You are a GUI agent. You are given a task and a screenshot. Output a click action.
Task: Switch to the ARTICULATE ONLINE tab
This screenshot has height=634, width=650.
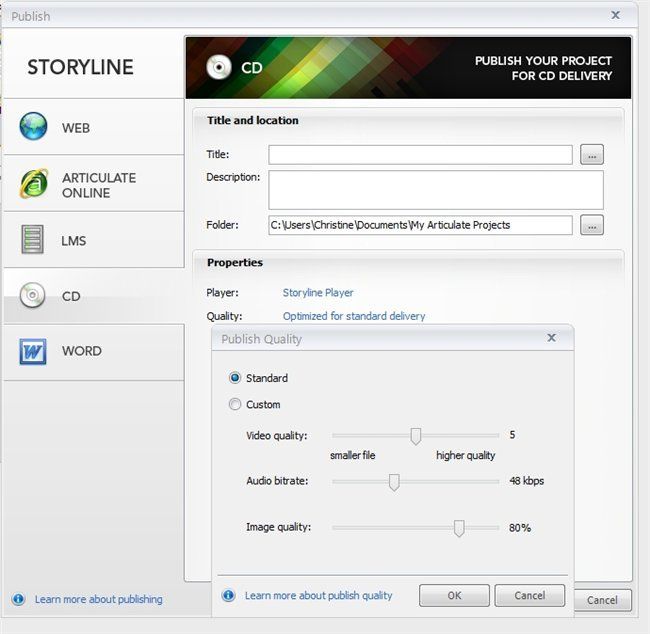(94, 184)
